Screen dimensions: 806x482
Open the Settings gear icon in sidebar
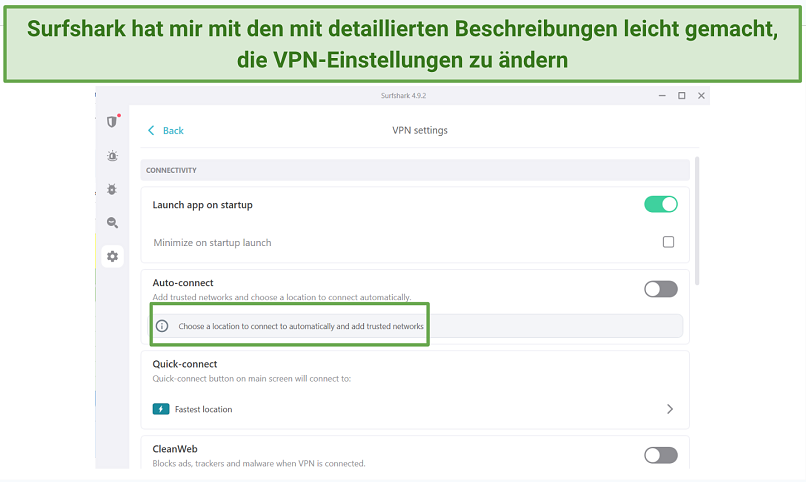click(x=112, y=256)
